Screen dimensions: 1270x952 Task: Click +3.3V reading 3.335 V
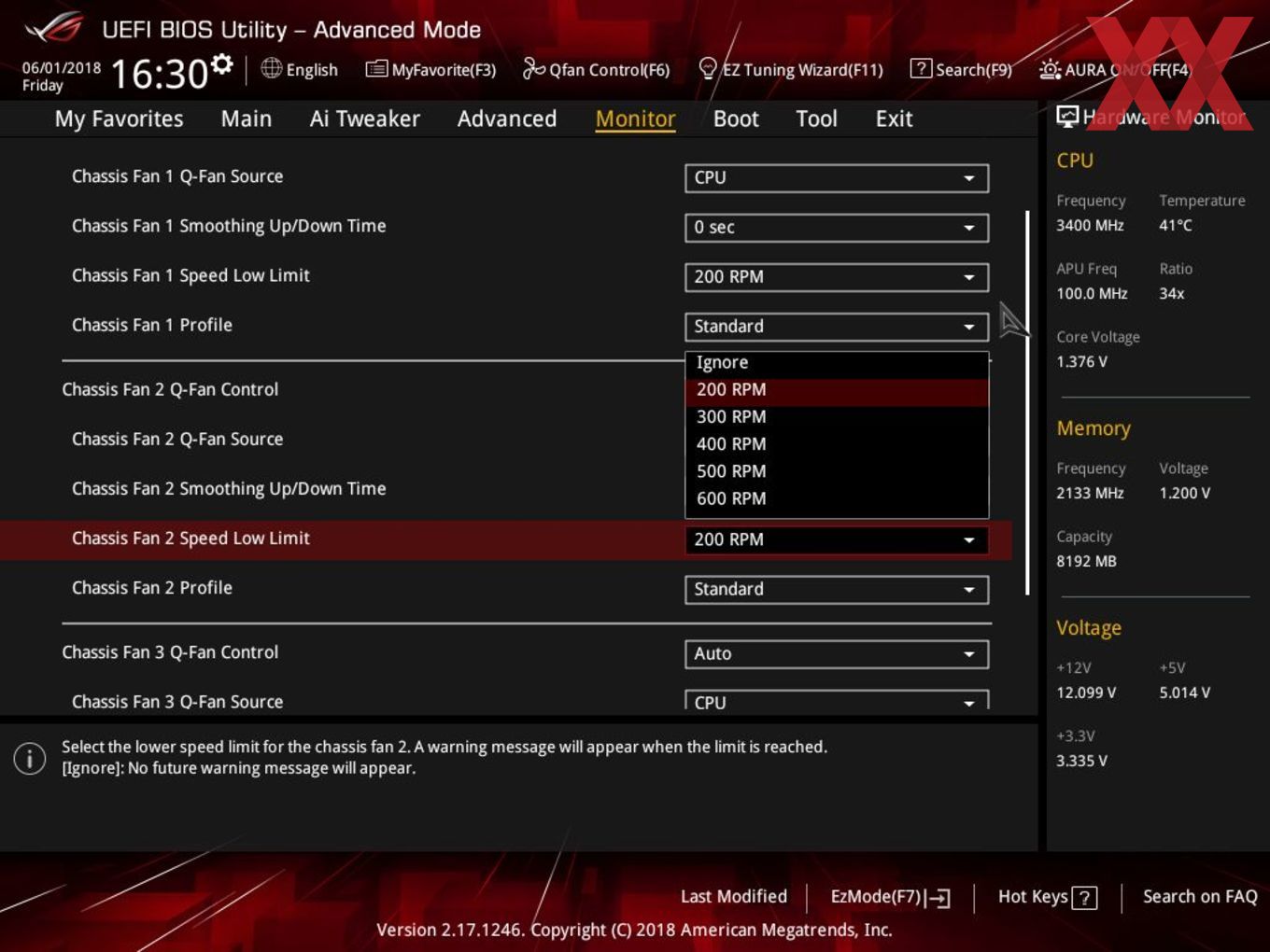pos(1081,761)
